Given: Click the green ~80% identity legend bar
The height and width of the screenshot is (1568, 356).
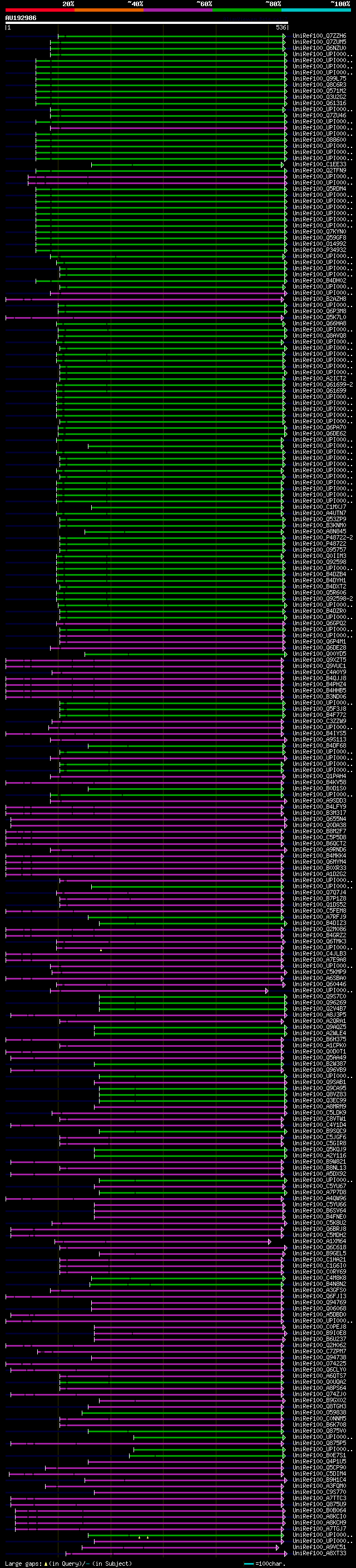Looking at the screenshot, I should pyautogui.click(x=247, y=10).
